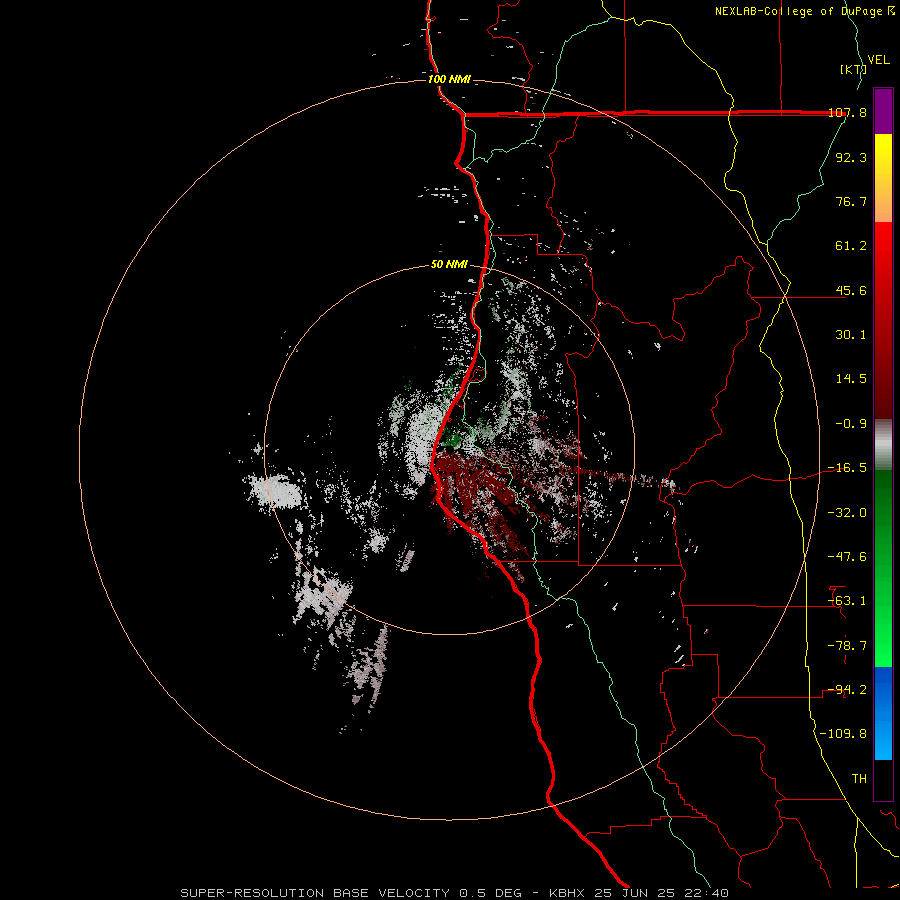Click the -109.8 value on velocity scale
900x900 pixels.
pos(844,734)
